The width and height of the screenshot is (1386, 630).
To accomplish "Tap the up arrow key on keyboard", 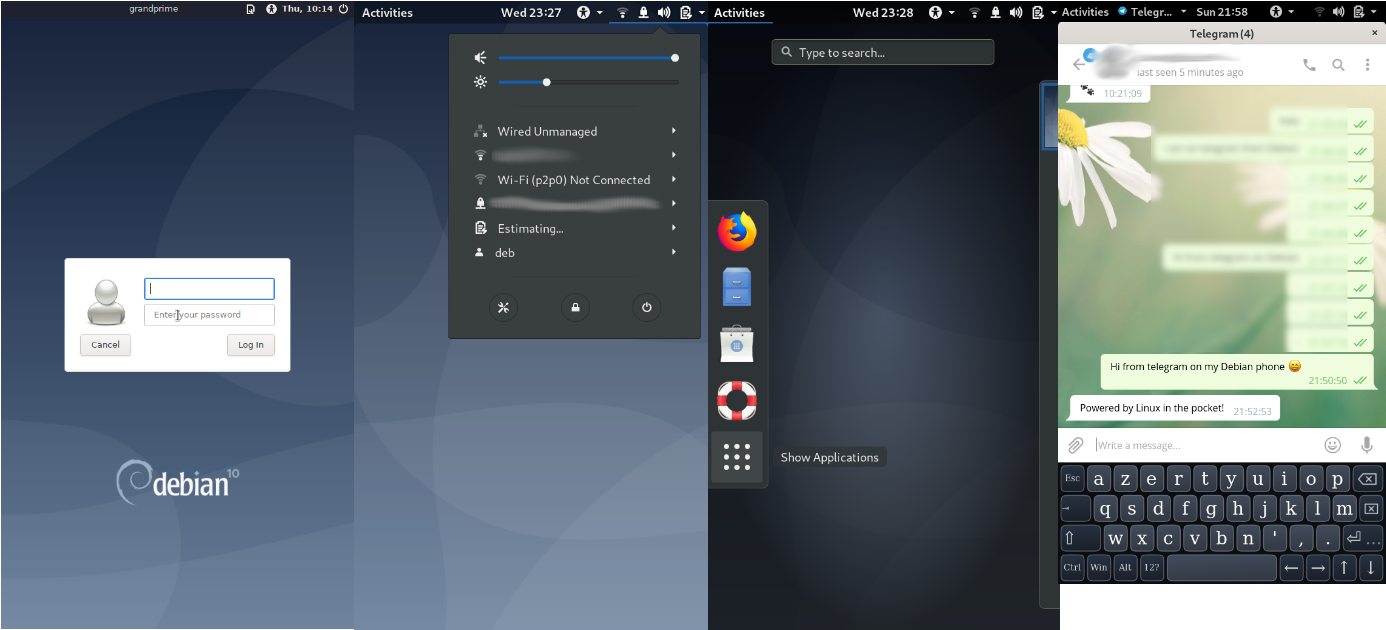I will click(x=1344, y=568).
